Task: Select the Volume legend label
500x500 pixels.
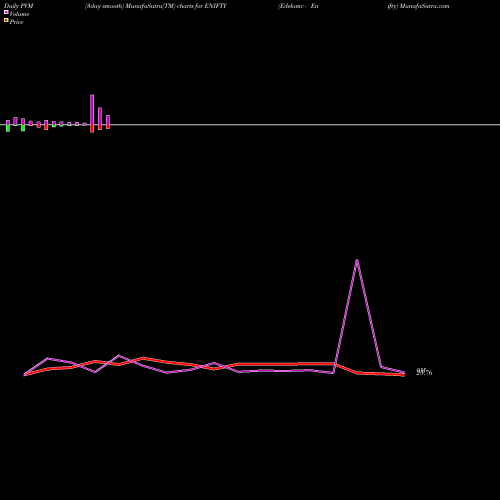Action: [x=19, y=14]
